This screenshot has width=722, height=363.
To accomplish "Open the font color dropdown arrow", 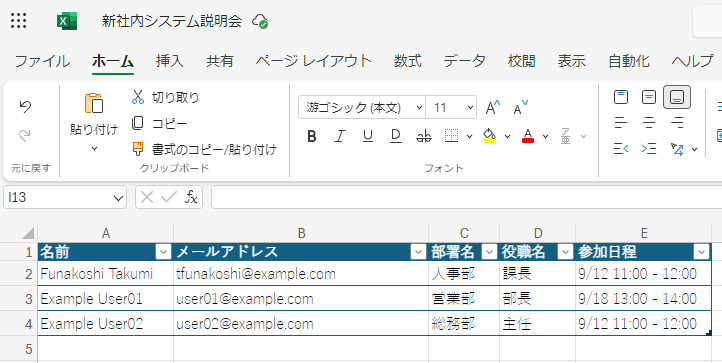I will tap(545, 136).
